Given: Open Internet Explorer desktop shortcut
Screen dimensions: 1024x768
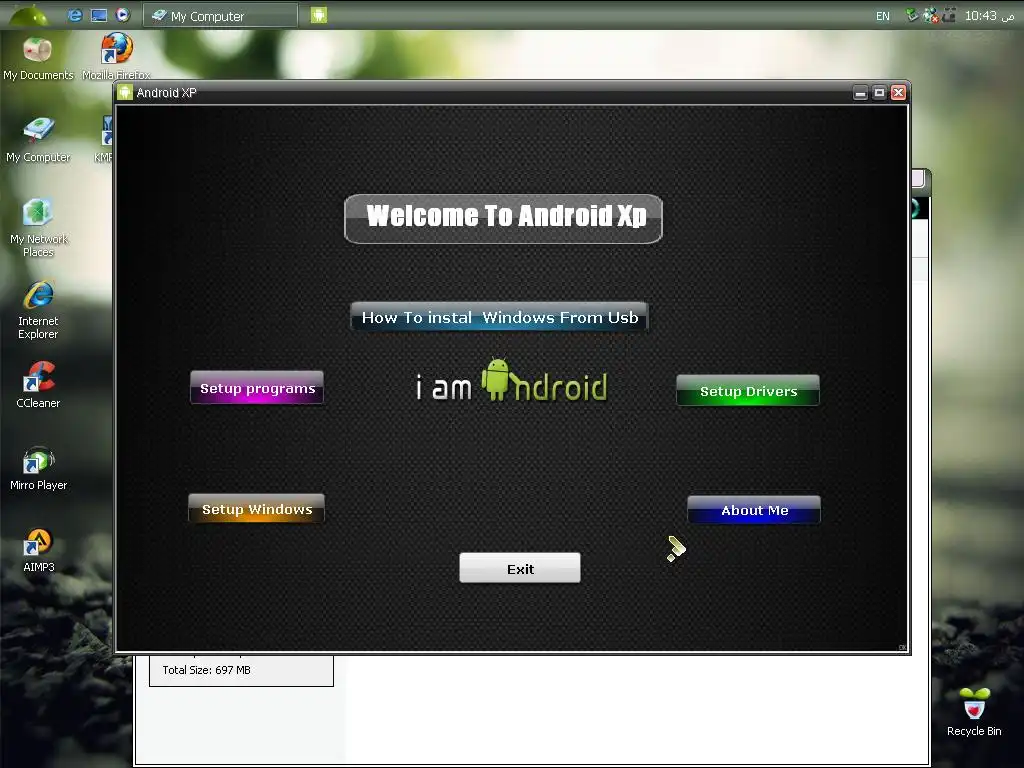Looking at the screenshot, I should [38, 310].
